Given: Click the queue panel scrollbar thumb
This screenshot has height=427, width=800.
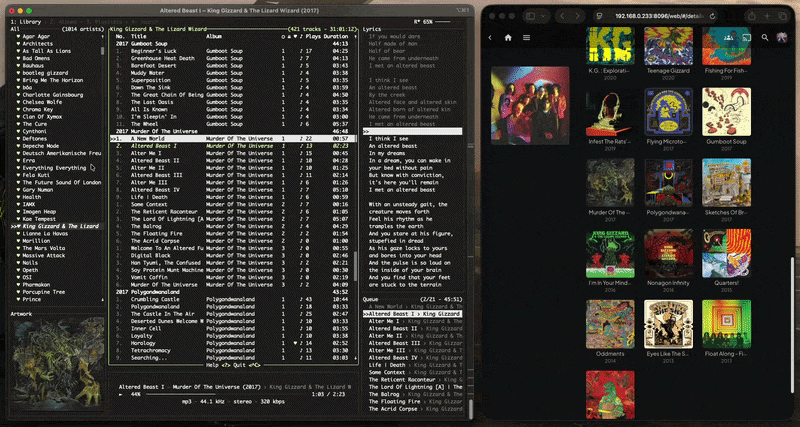Looking at the screenshot, I should pyautogui.click(x=470, y=409).
